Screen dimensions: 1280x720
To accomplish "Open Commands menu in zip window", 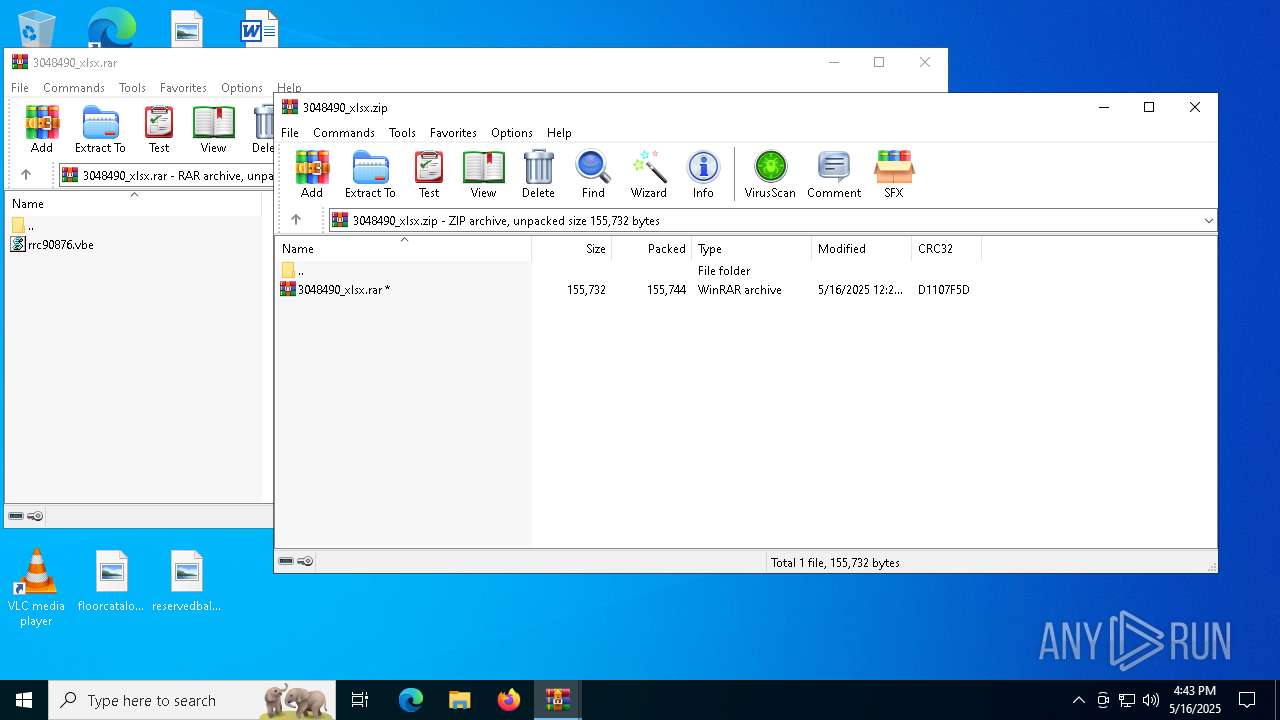I will point(344,133).
